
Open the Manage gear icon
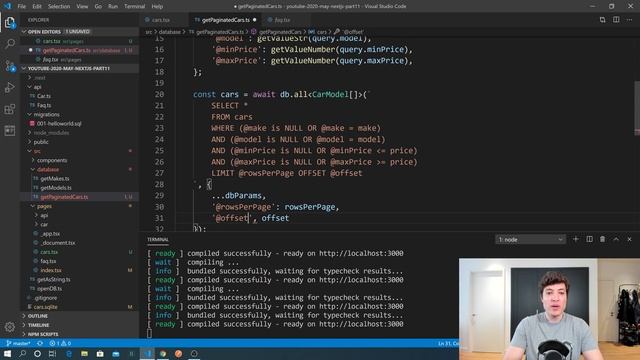[10, 327]
